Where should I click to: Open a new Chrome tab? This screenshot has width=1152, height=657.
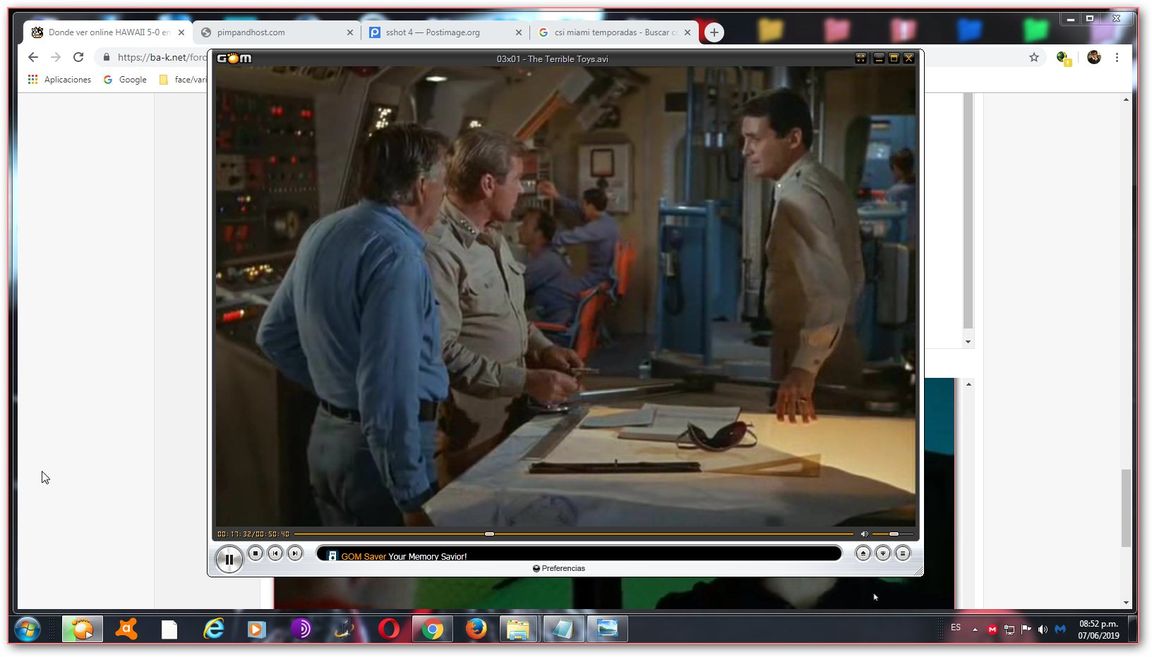coord(714,32)
